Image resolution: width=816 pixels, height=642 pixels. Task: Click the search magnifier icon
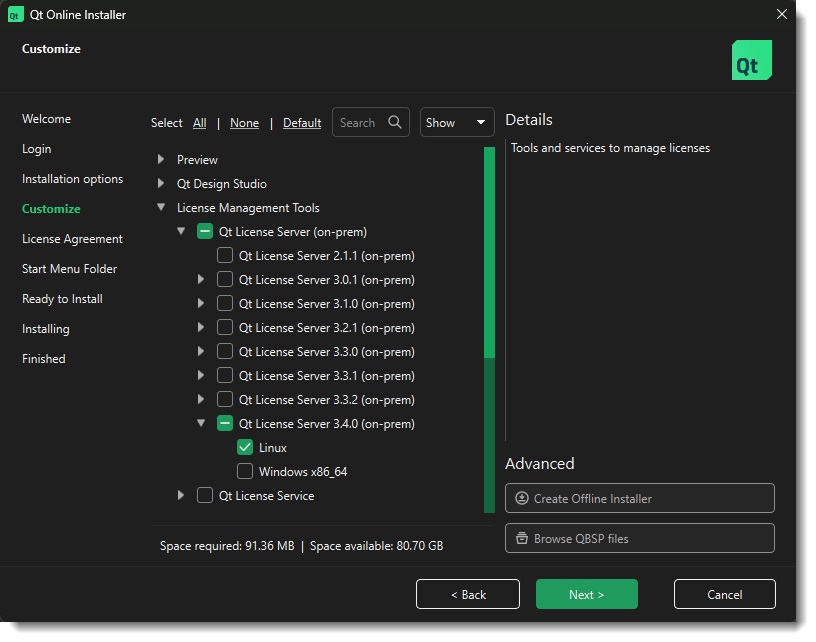pyautogui.click(x=394, y=122)
